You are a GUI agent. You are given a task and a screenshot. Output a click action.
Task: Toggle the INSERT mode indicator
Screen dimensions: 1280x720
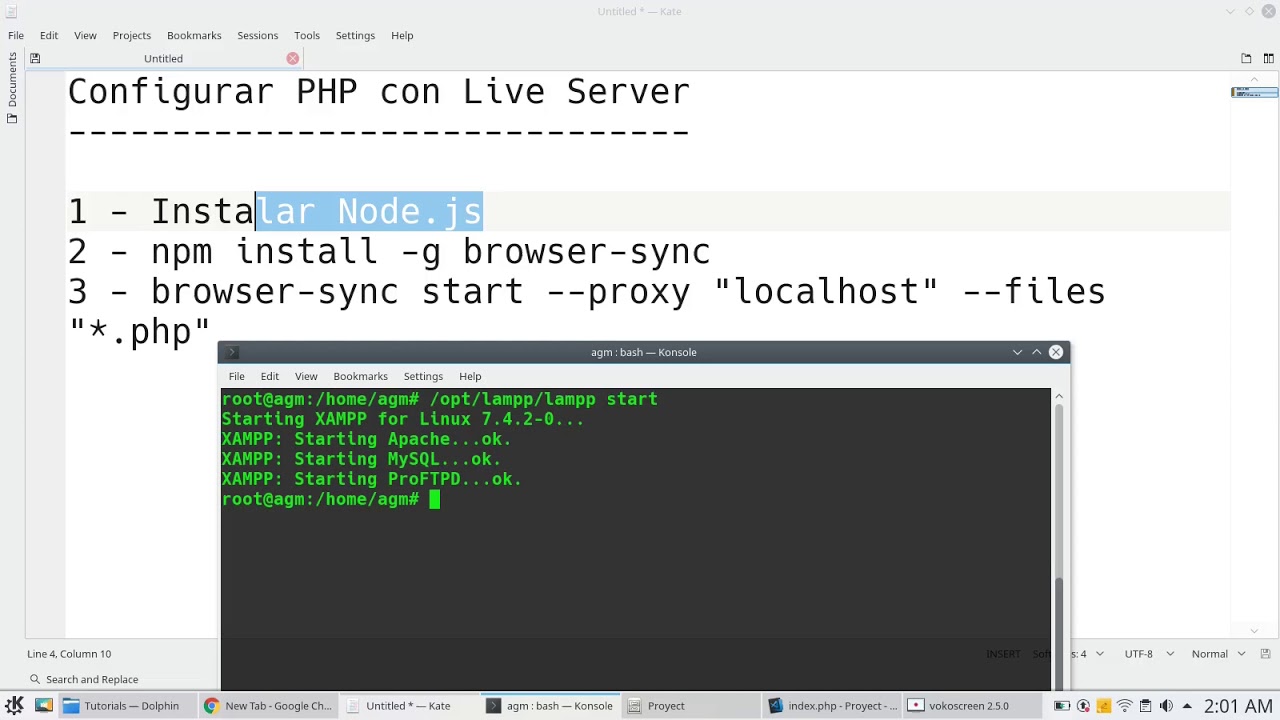pos(1003,654)
